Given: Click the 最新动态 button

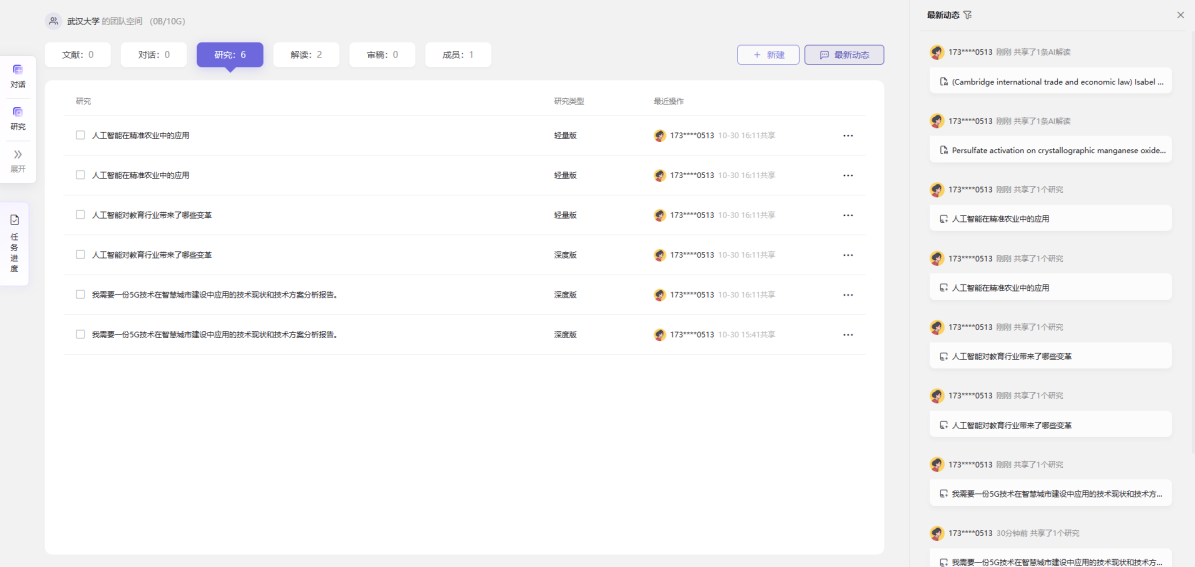Looking at the screenshot, I should pos(843,55).
